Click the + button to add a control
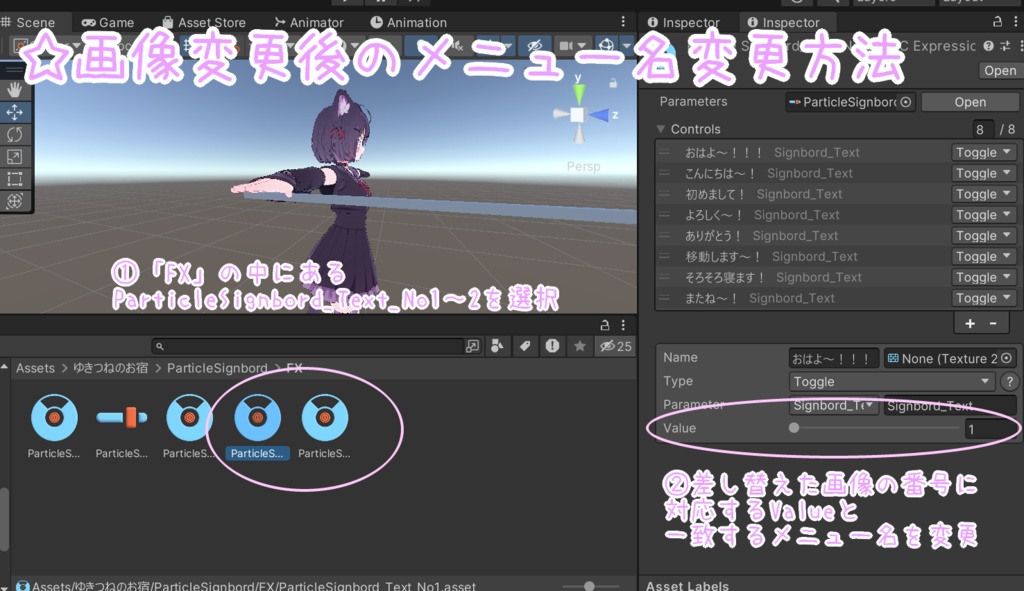Image resolution: width=1024 pixels, height=591 pixels. tap(971, 322)
